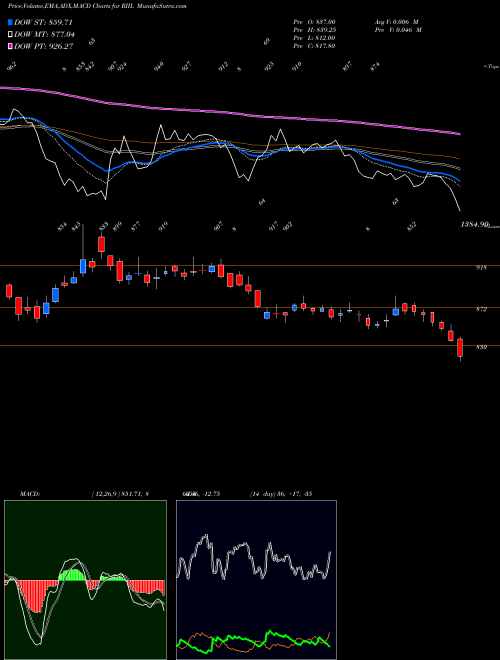Click the 1384.90 value label

[474, 225]
